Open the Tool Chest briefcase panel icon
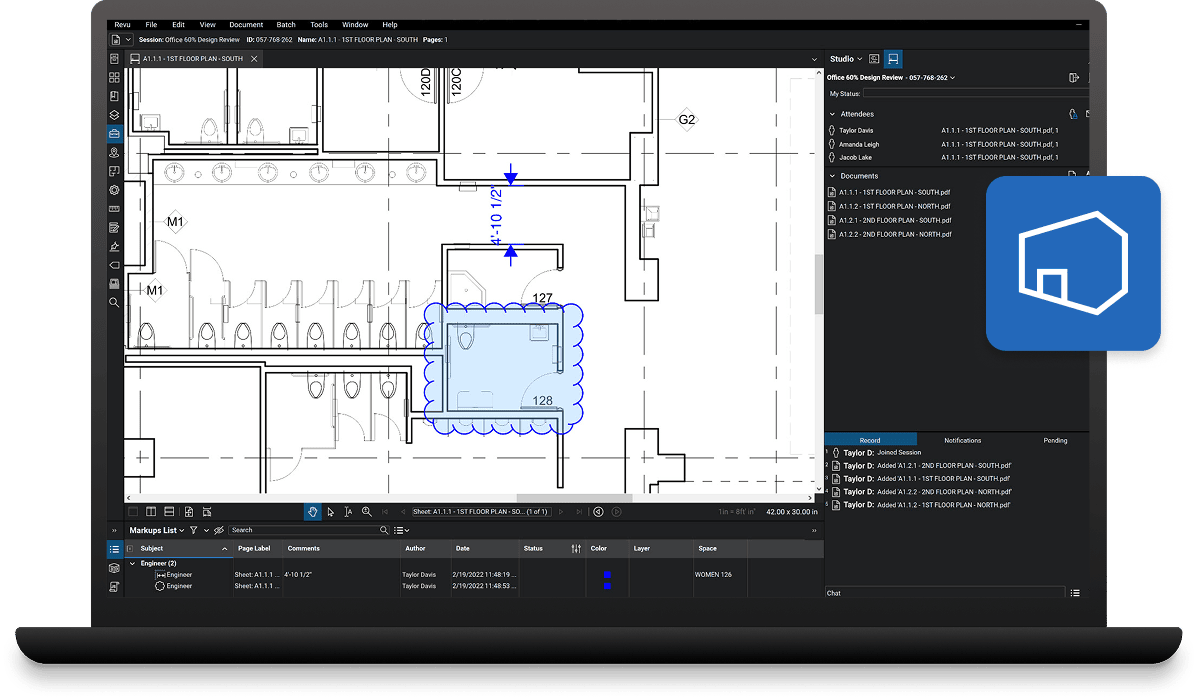Image resolution: width=1198 pixels, height=699 pixels. click(x=114, y=134)
